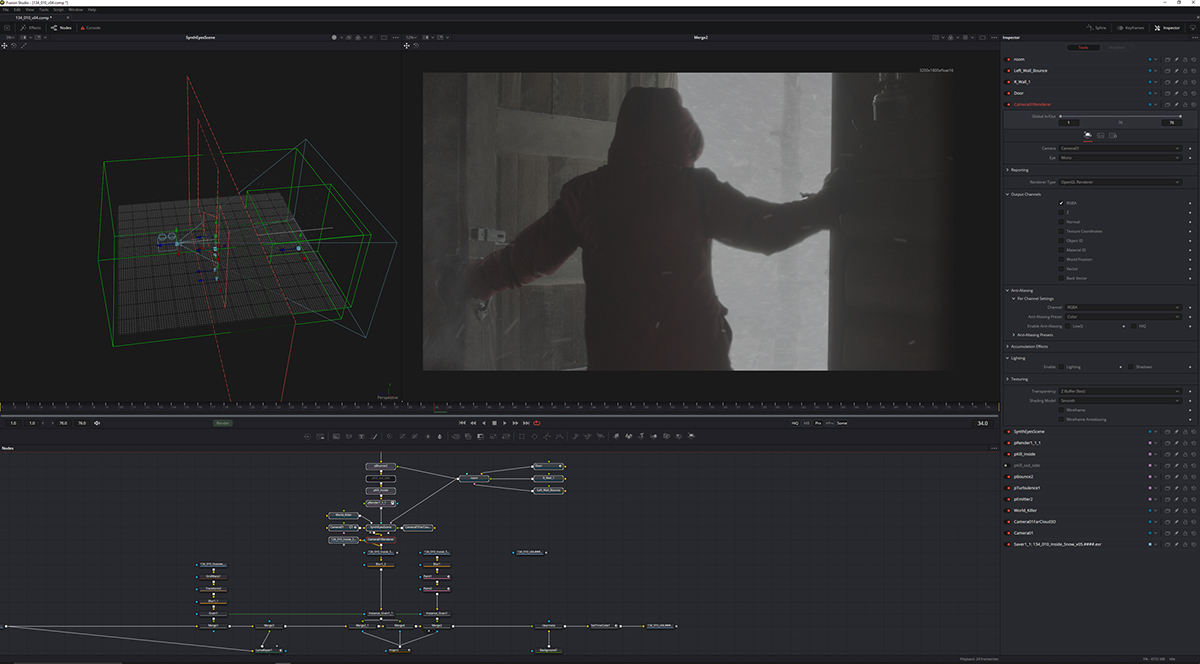Enable the Vector output channel
Screen dimensions: 1200x664
(x=1061, y=269)
